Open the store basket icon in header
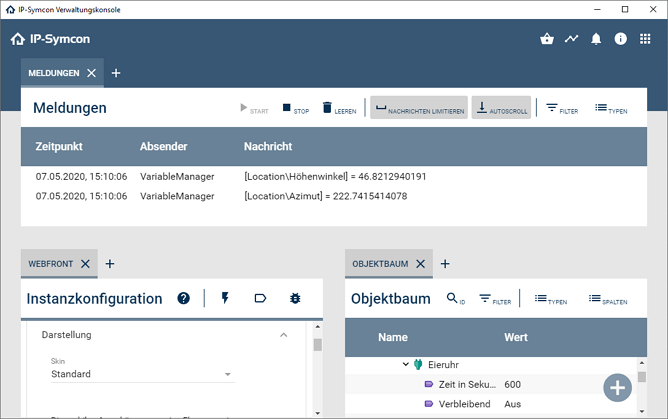The image size is (668, 419). point(546,40)
